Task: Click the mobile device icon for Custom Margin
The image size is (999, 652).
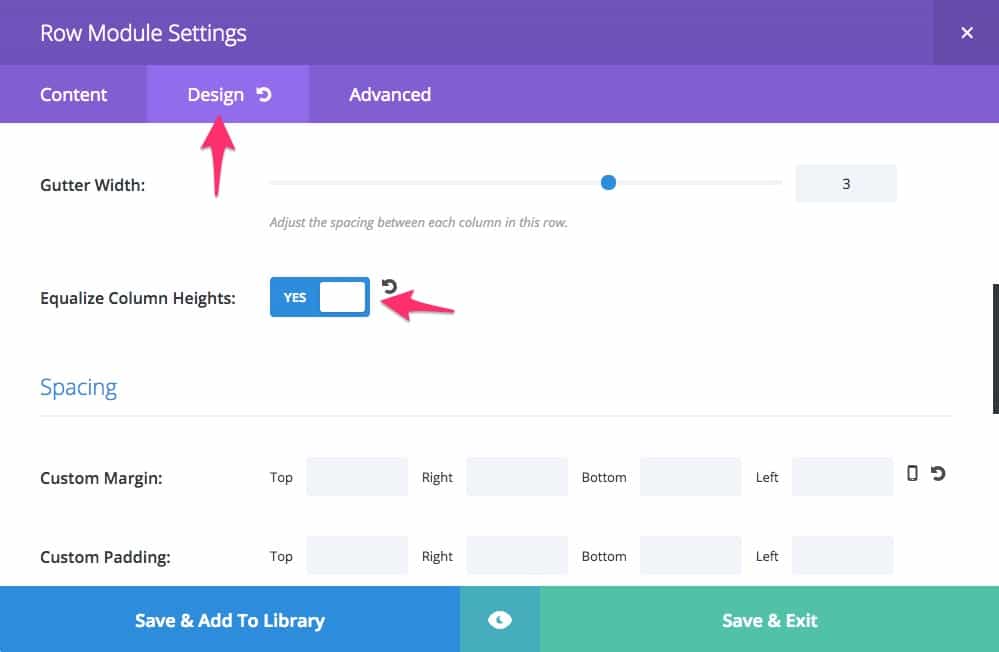Action: tap(912, 474)
